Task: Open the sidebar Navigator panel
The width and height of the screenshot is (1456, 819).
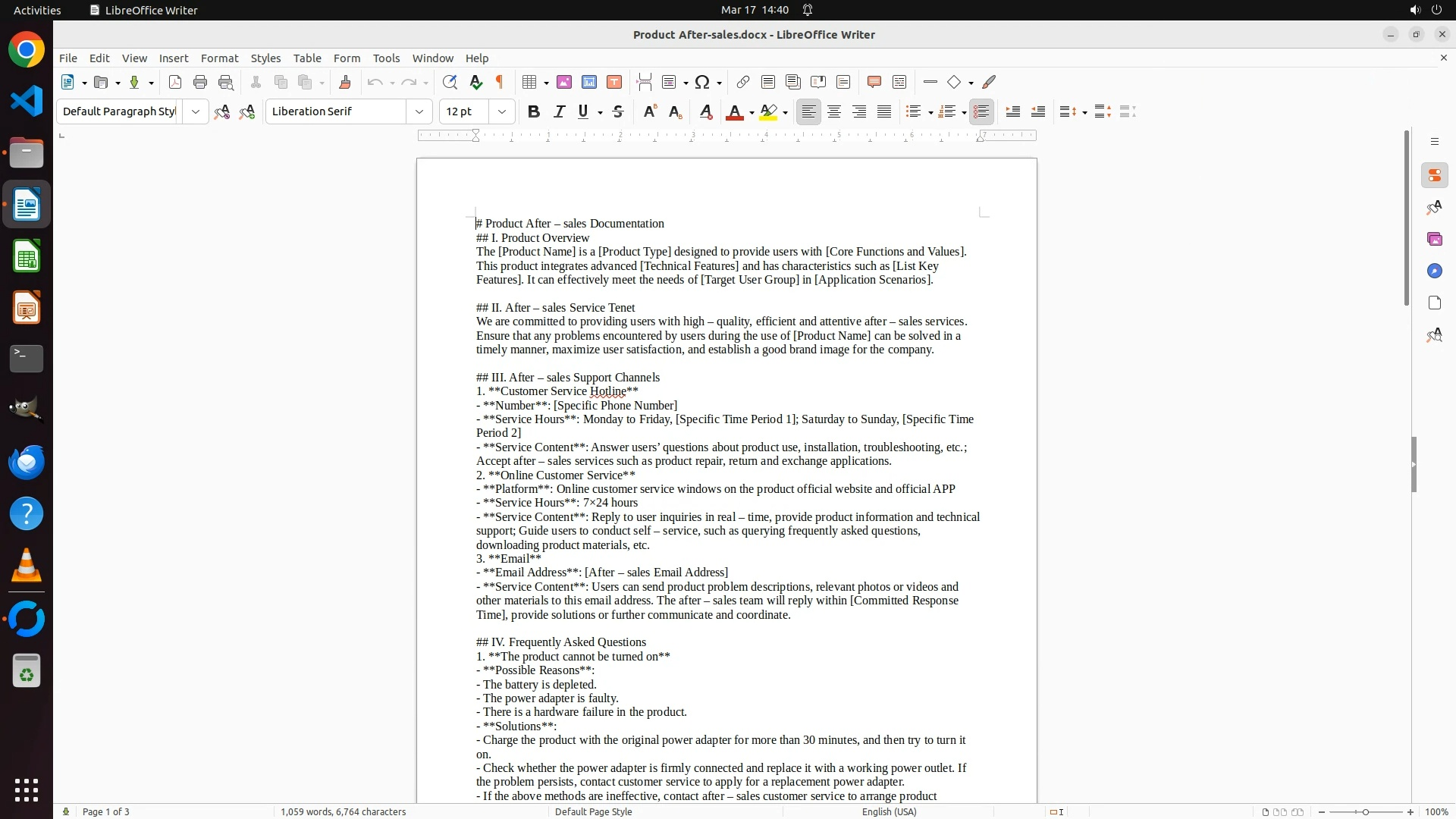Action: pos(1434,271)
